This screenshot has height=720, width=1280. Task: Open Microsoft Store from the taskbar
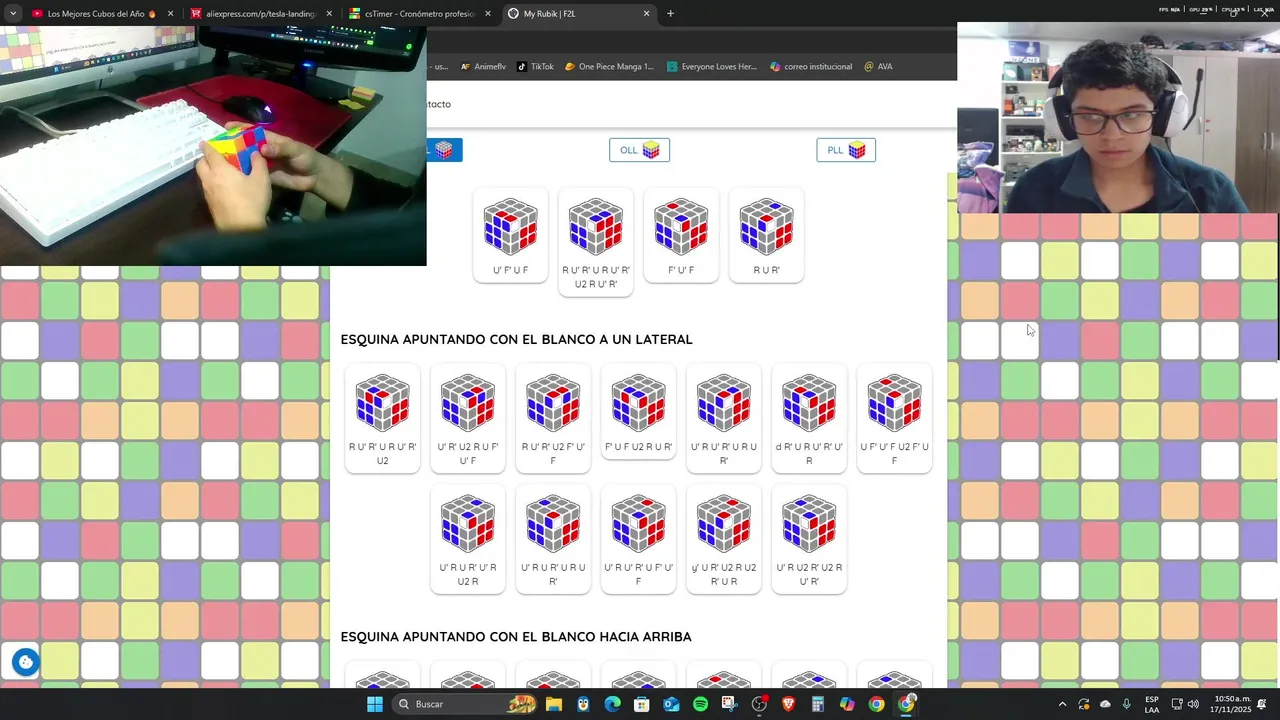click(x=641, y=704)
